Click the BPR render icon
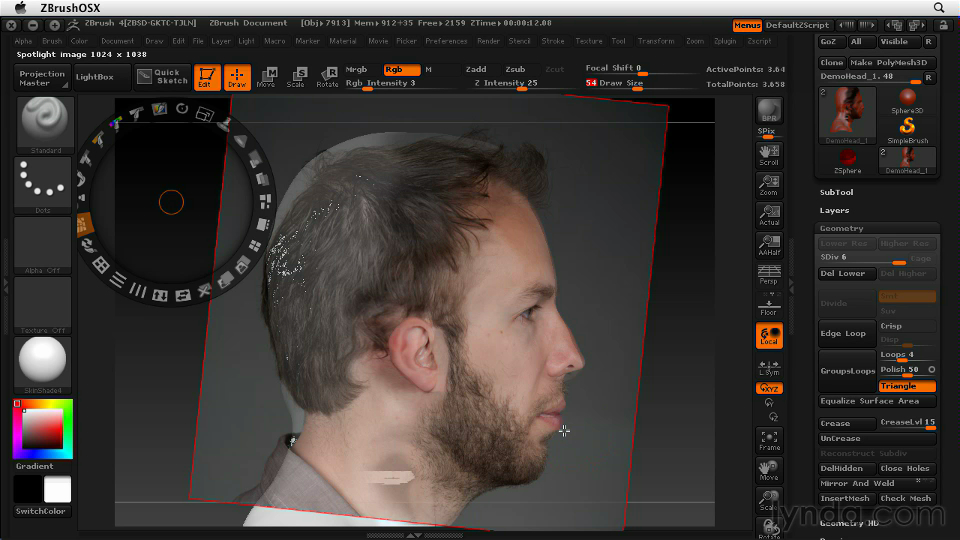Screen dimensions: 960x540 point(769,110)
